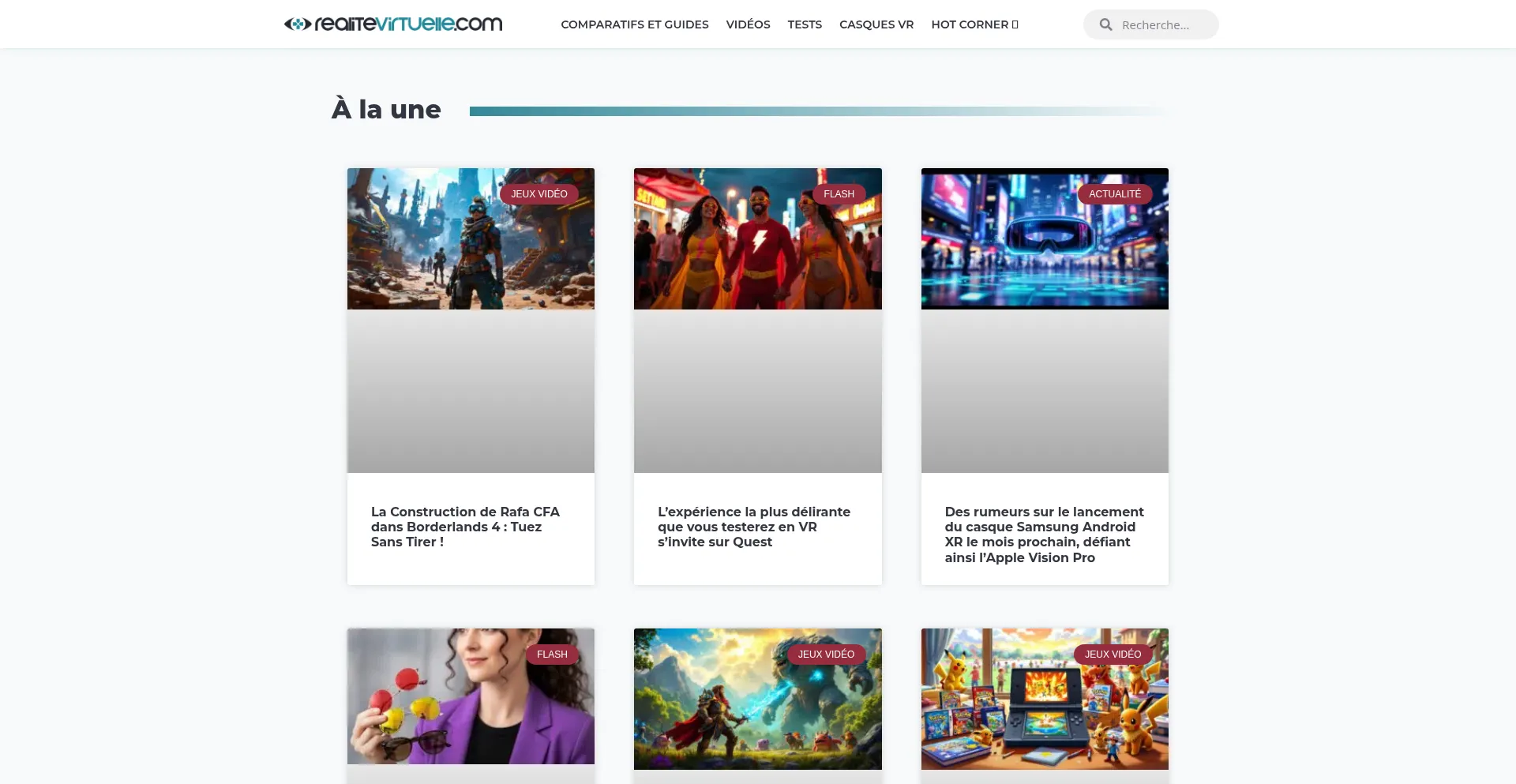Open Borderlands 4 article thumbnail
This screenshot has width=1516, height=784.
coord(471,238)
